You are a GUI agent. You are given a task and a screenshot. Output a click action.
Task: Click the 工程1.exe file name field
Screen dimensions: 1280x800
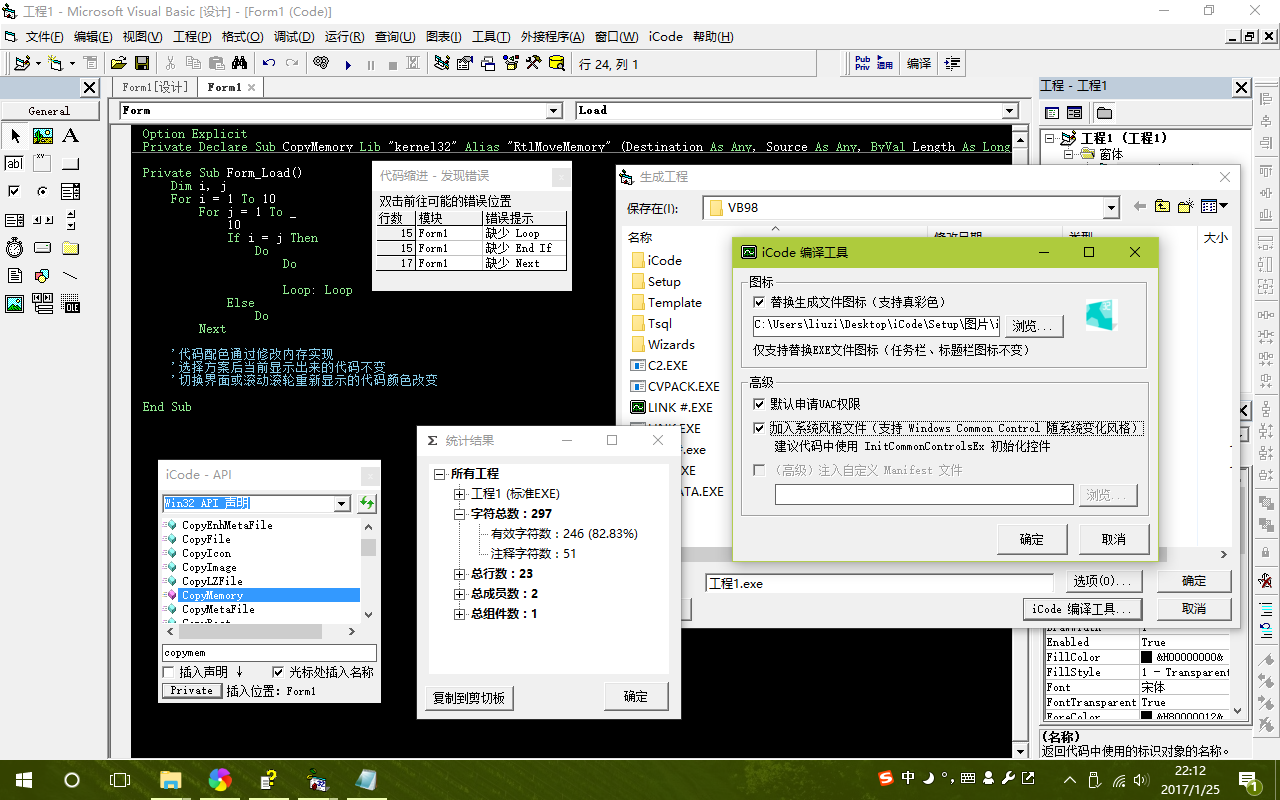click(x=879, y=582)
